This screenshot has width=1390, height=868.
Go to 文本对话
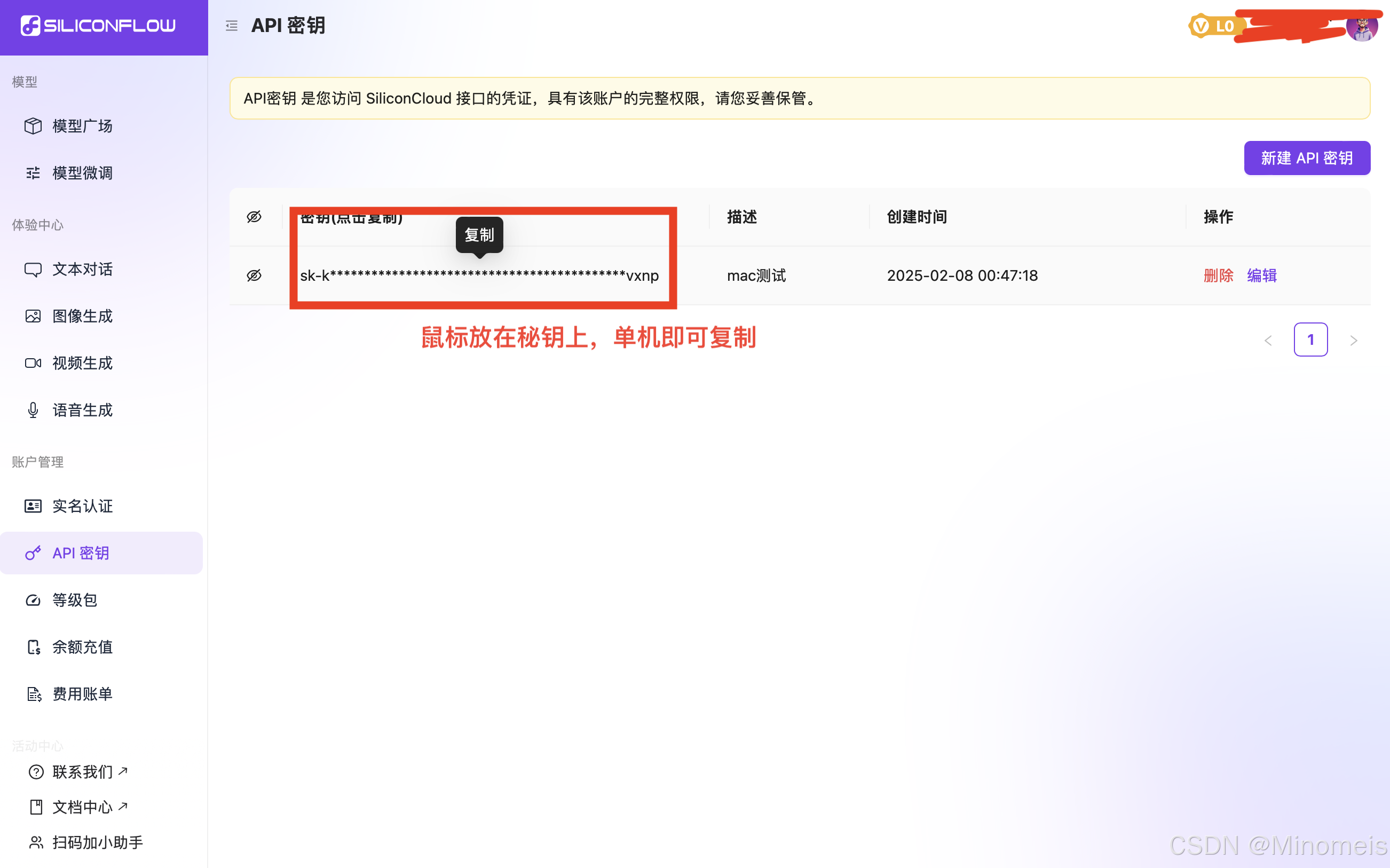82,269
